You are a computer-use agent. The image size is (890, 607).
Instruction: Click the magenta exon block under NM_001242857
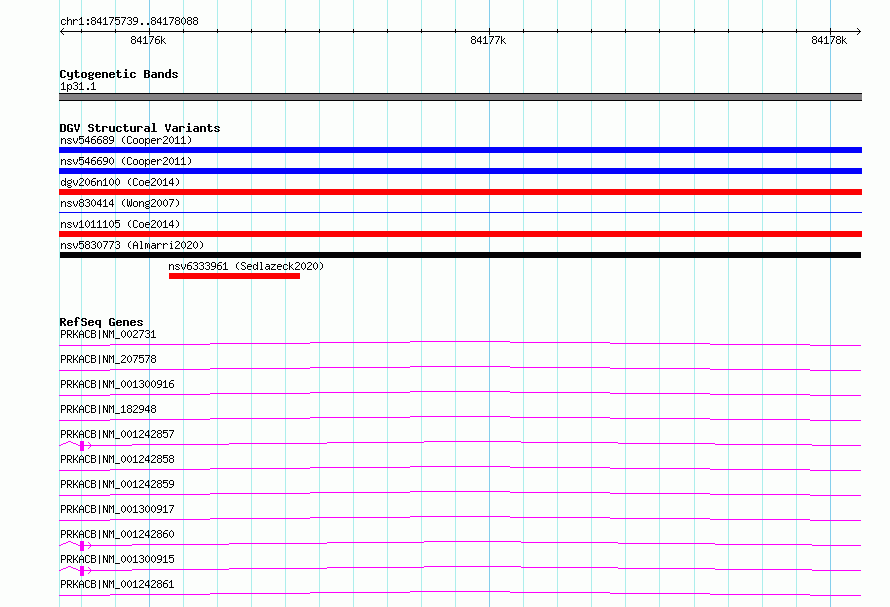pyautogui.click(x=82, y=446)
